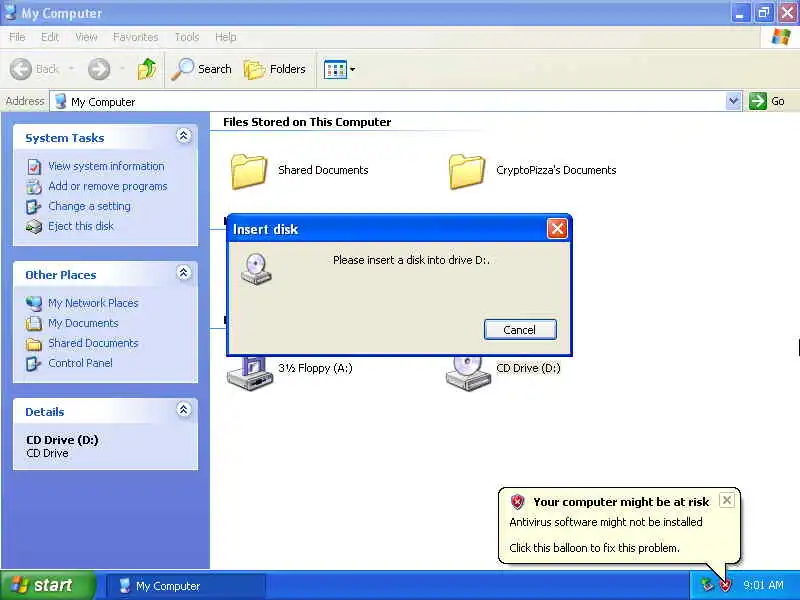This screenshot has width=800, height=600.
Task: Cancel the Insert disk dialog
Action: 520,330
